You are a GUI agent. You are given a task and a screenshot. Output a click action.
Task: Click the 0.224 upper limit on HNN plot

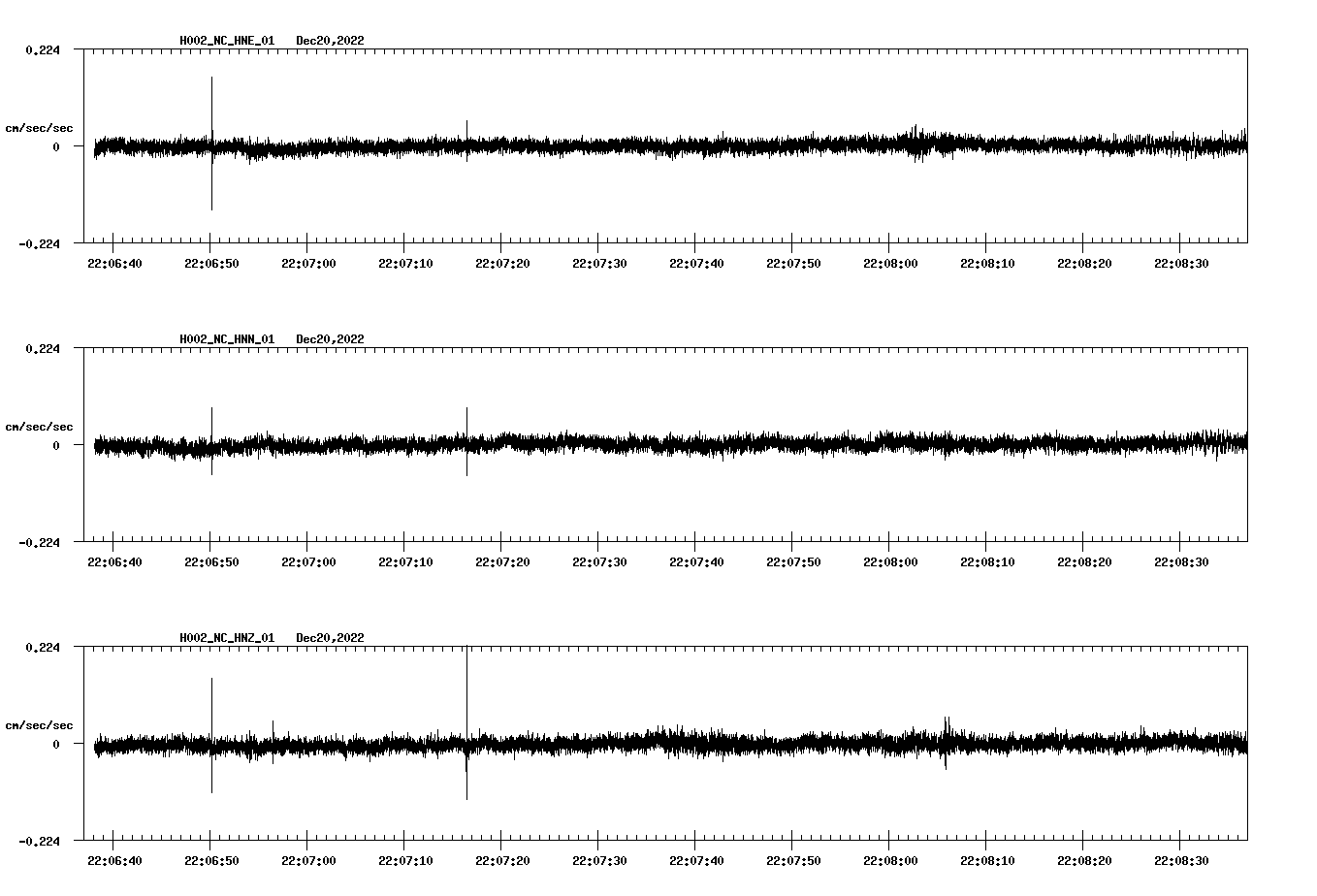[42, 349]
